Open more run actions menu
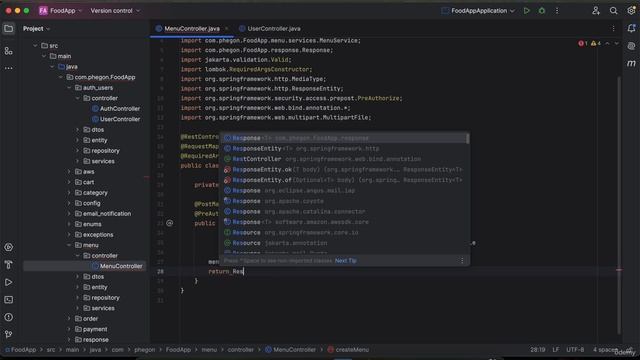This screenshot has height=360, width=640. 557,11
